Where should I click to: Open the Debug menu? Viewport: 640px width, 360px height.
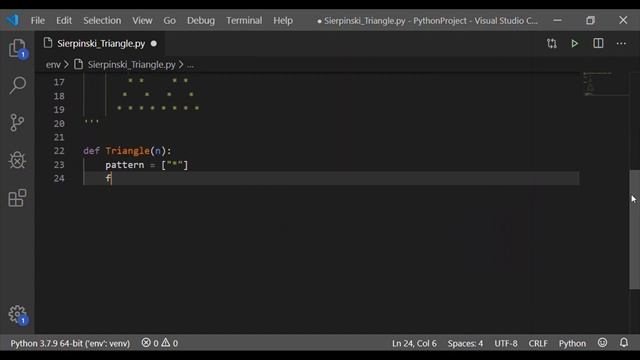201,20
